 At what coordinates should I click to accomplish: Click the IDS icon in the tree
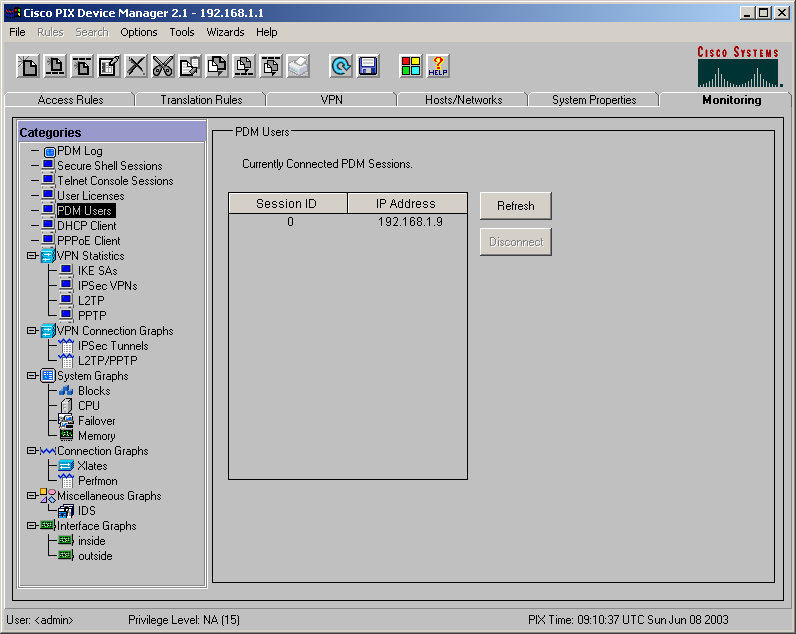click(x=66, y=511)
